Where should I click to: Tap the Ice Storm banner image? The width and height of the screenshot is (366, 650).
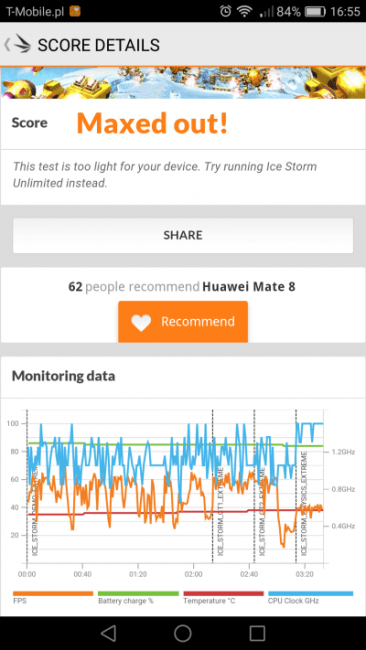tap(183, 83)
